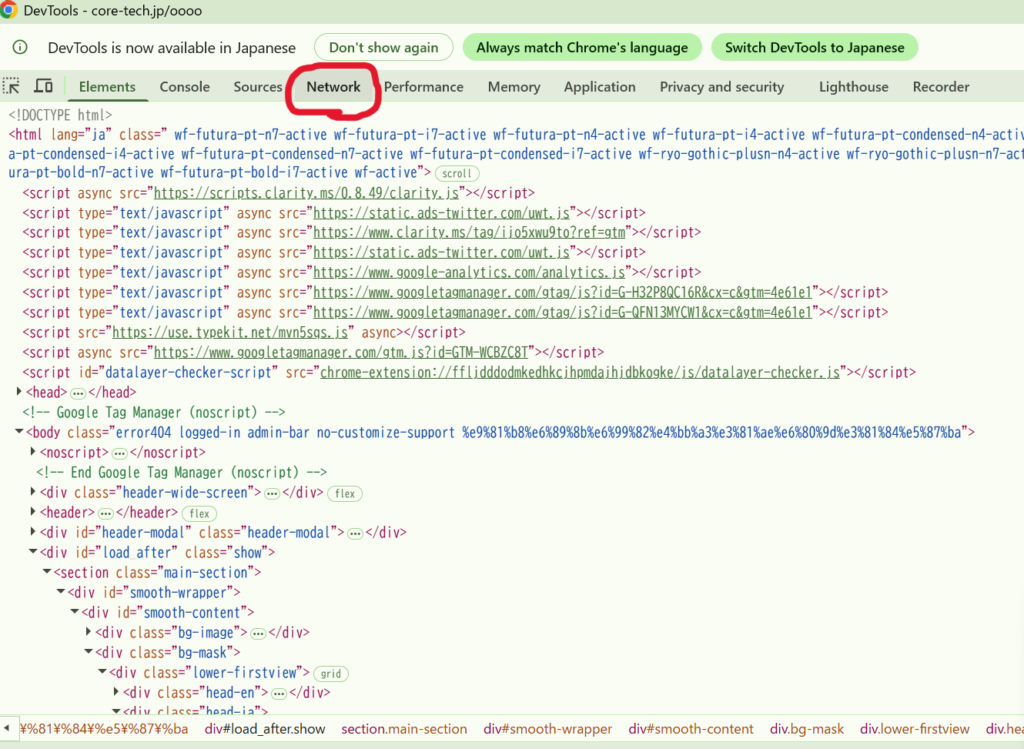Switch to the Console tab

[185, 87]
